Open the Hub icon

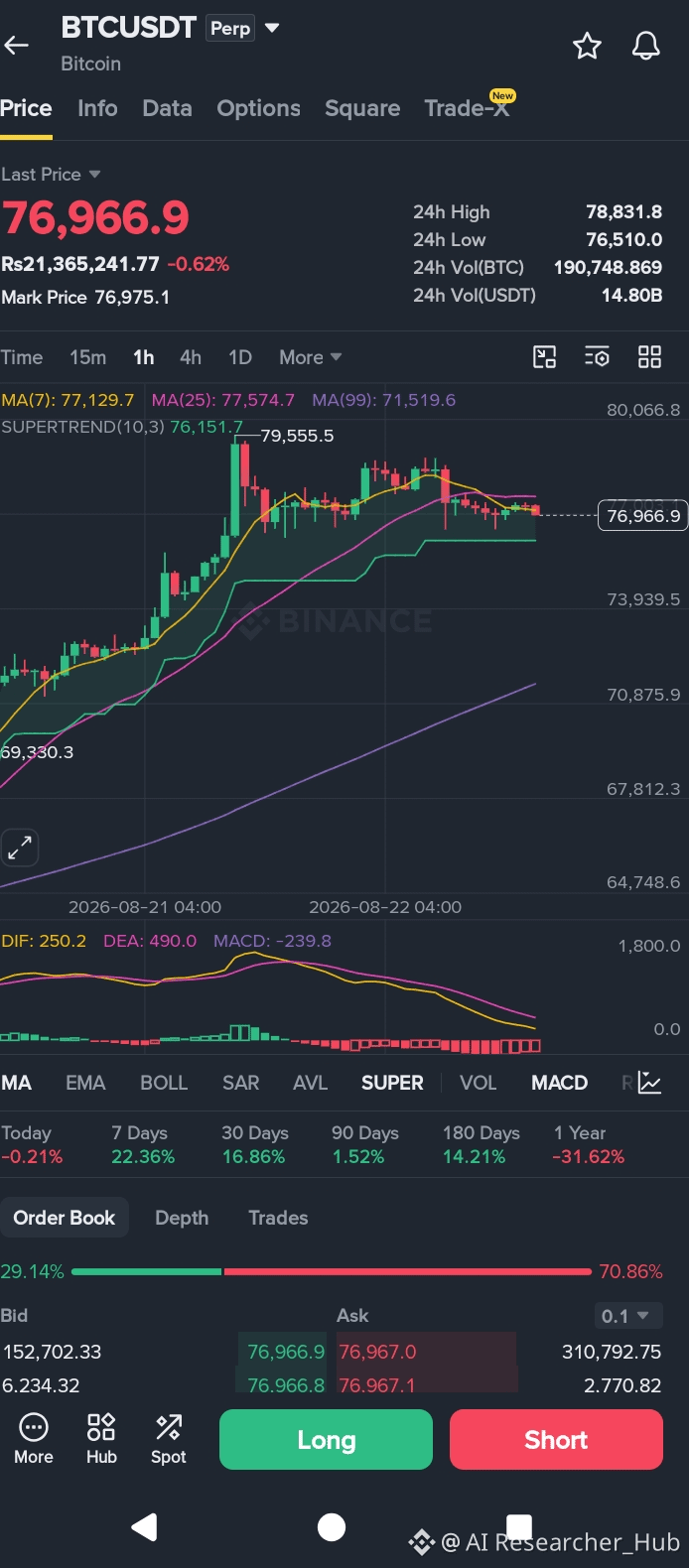101,1438
